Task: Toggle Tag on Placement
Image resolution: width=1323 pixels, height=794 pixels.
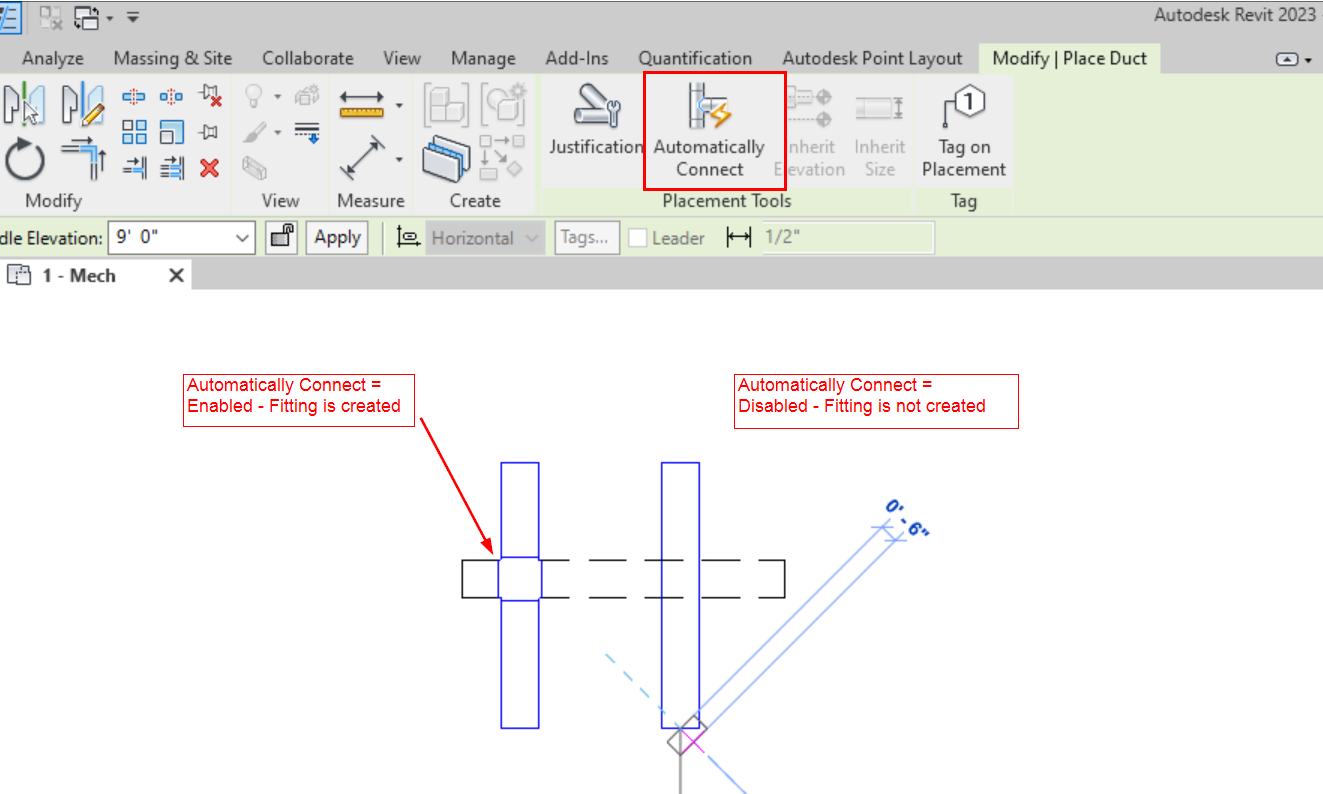Action: [x=964, y=131]
